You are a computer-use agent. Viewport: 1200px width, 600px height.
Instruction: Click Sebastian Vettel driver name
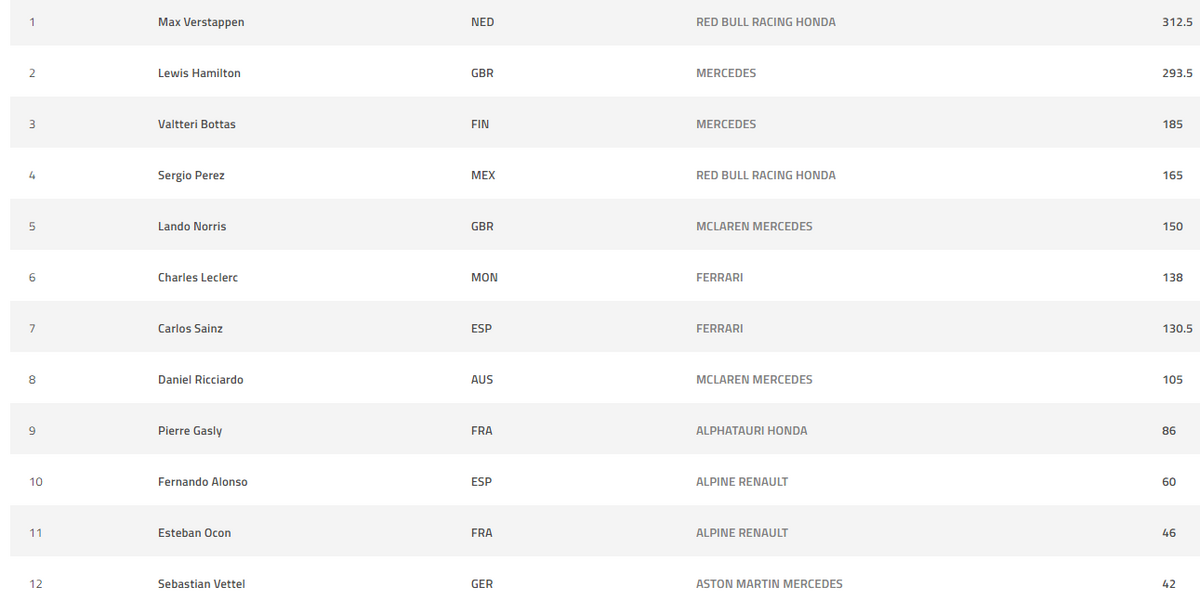pos(201,584)
